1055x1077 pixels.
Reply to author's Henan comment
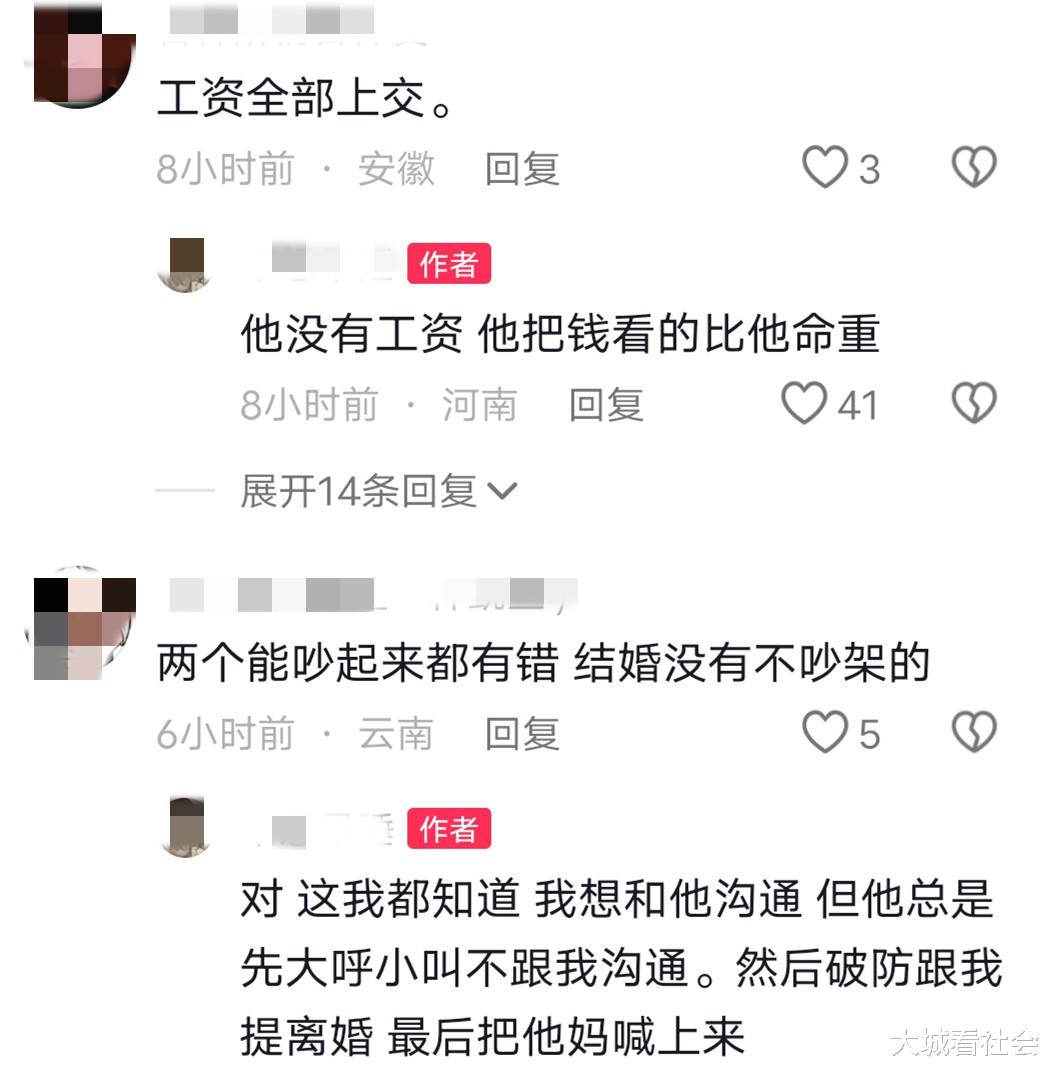606,405
